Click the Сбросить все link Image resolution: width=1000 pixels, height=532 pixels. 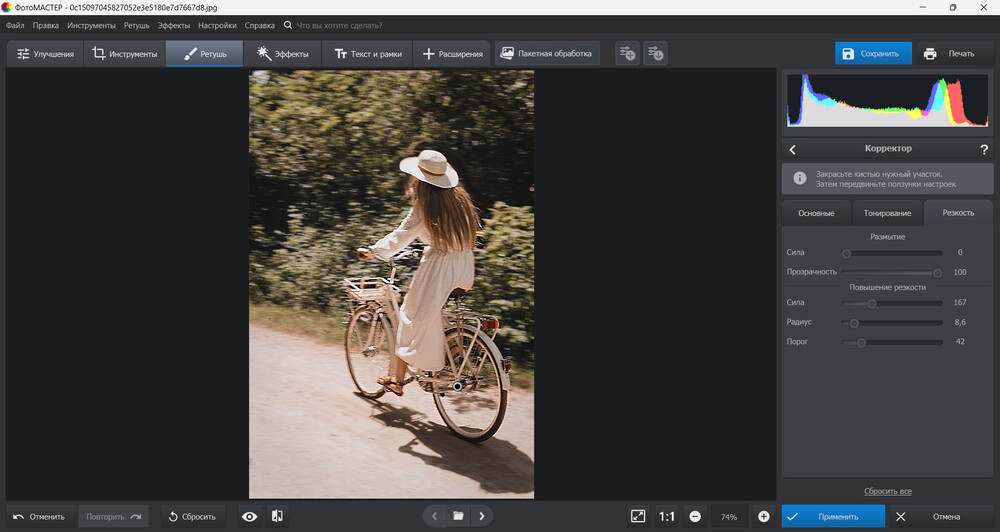[887, 491]
